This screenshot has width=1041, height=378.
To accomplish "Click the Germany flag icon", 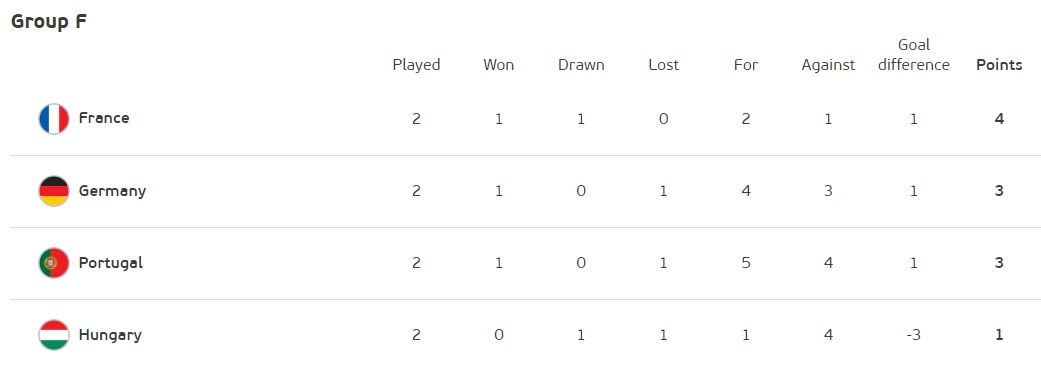I will (x=54, y=191).
